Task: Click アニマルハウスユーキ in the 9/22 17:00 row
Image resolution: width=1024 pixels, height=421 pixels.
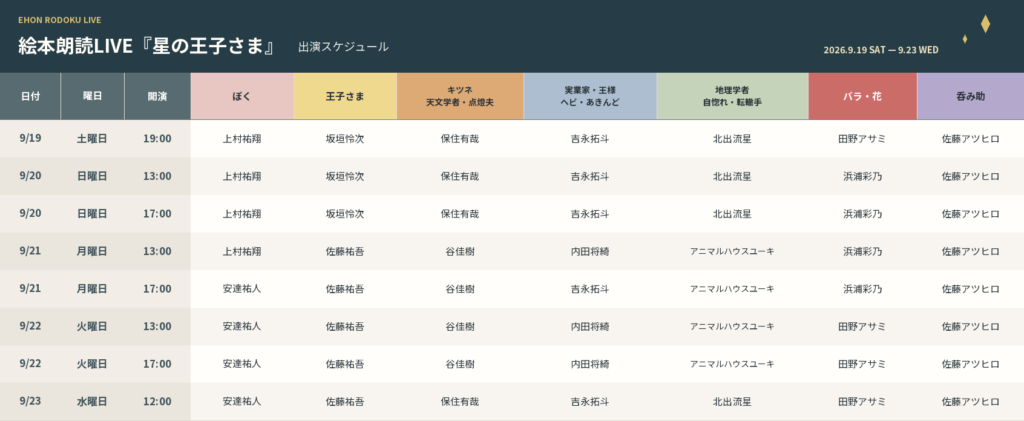Action: click(x=733, y=364)
